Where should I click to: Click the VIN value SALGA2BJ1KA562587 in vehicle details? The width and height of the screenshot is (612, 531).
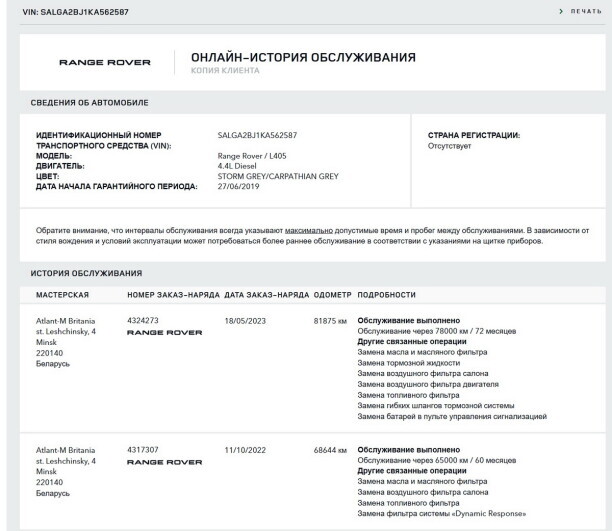click(256, 134)
